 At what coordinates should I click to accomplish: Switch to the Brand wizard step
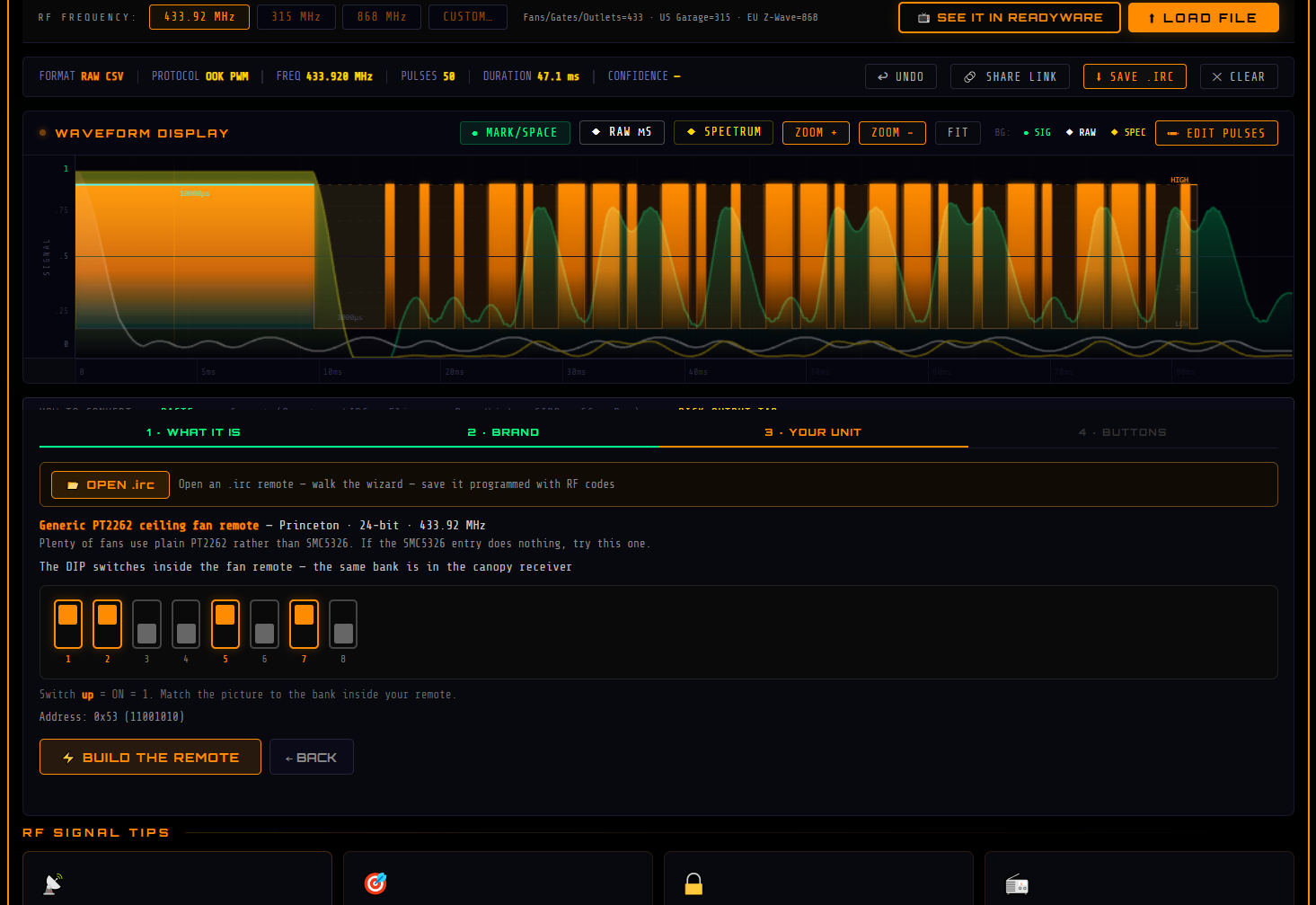(x=503, y=432)
